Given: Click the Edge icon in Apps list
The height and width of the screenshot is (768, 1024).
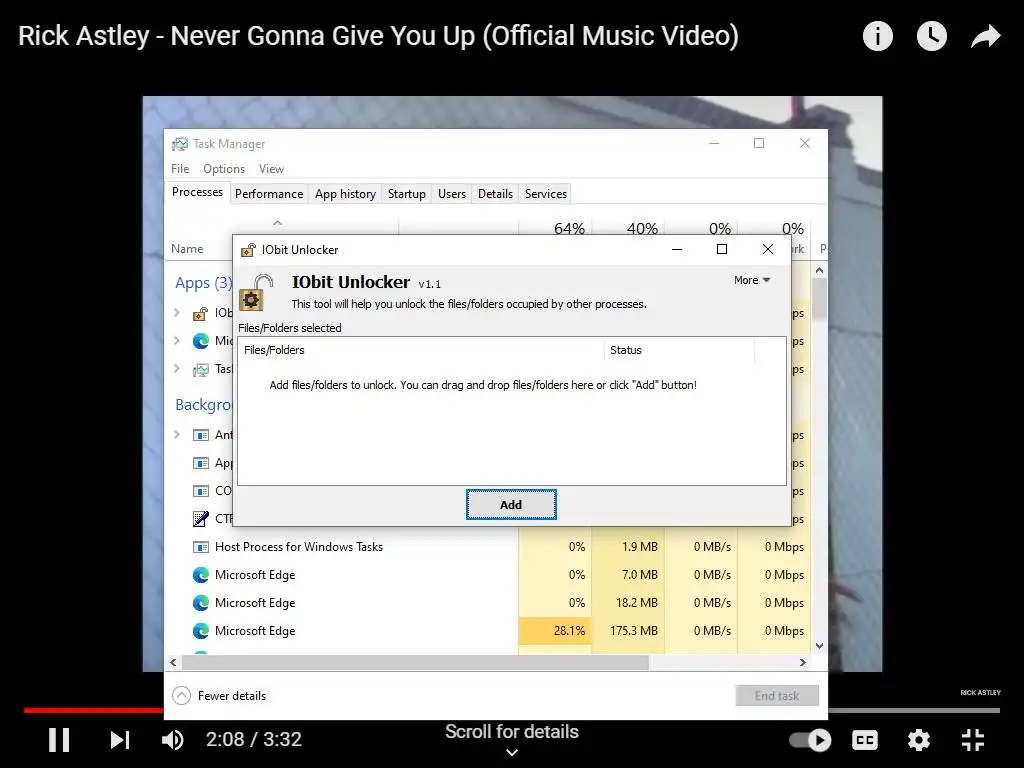Looking at the screenshot, I should pyautogui.click(x=200, y=341).
